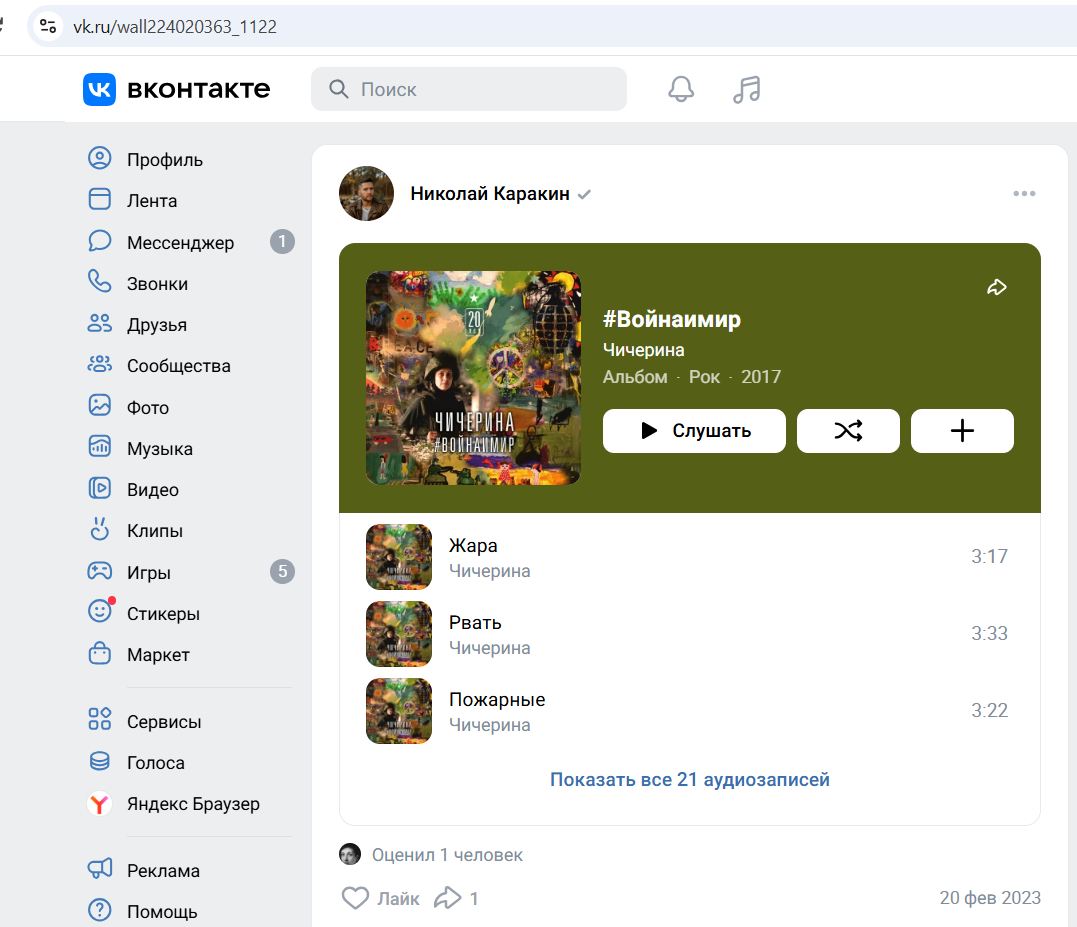Open Николай Каракин profile name link
Screen dimensions: 1077x927
(490, 194)
